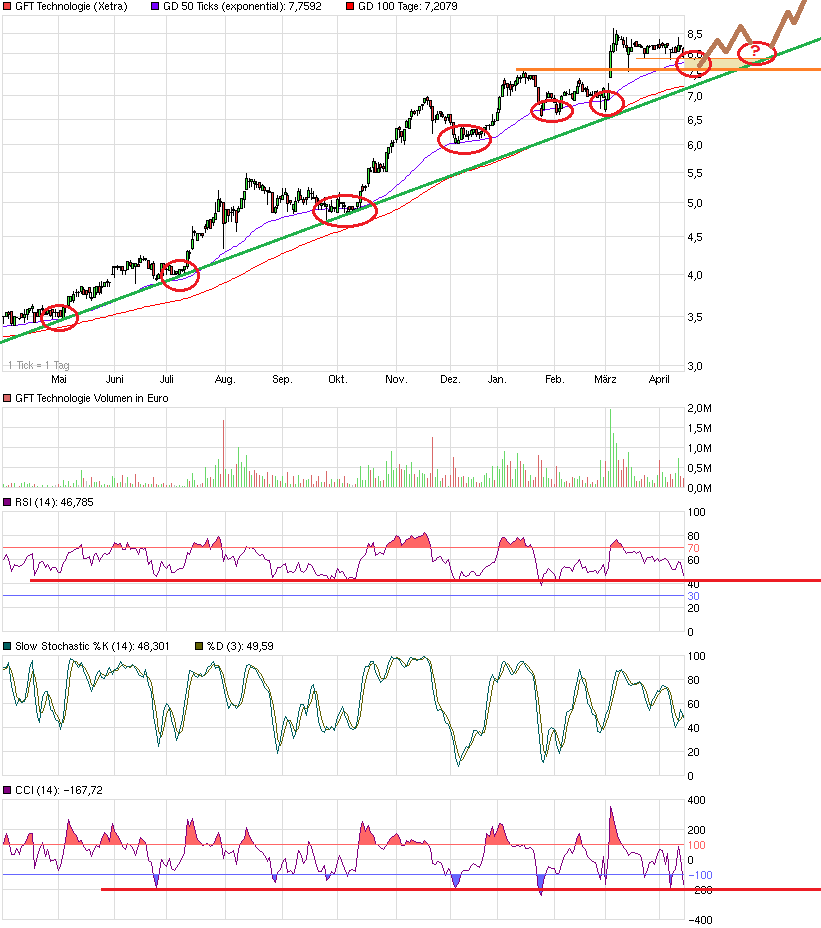The width and height of the screenshot is (821, 928).
Task: Click the purple GD 50 Ticks legend swatch
Action: [155, 7]
